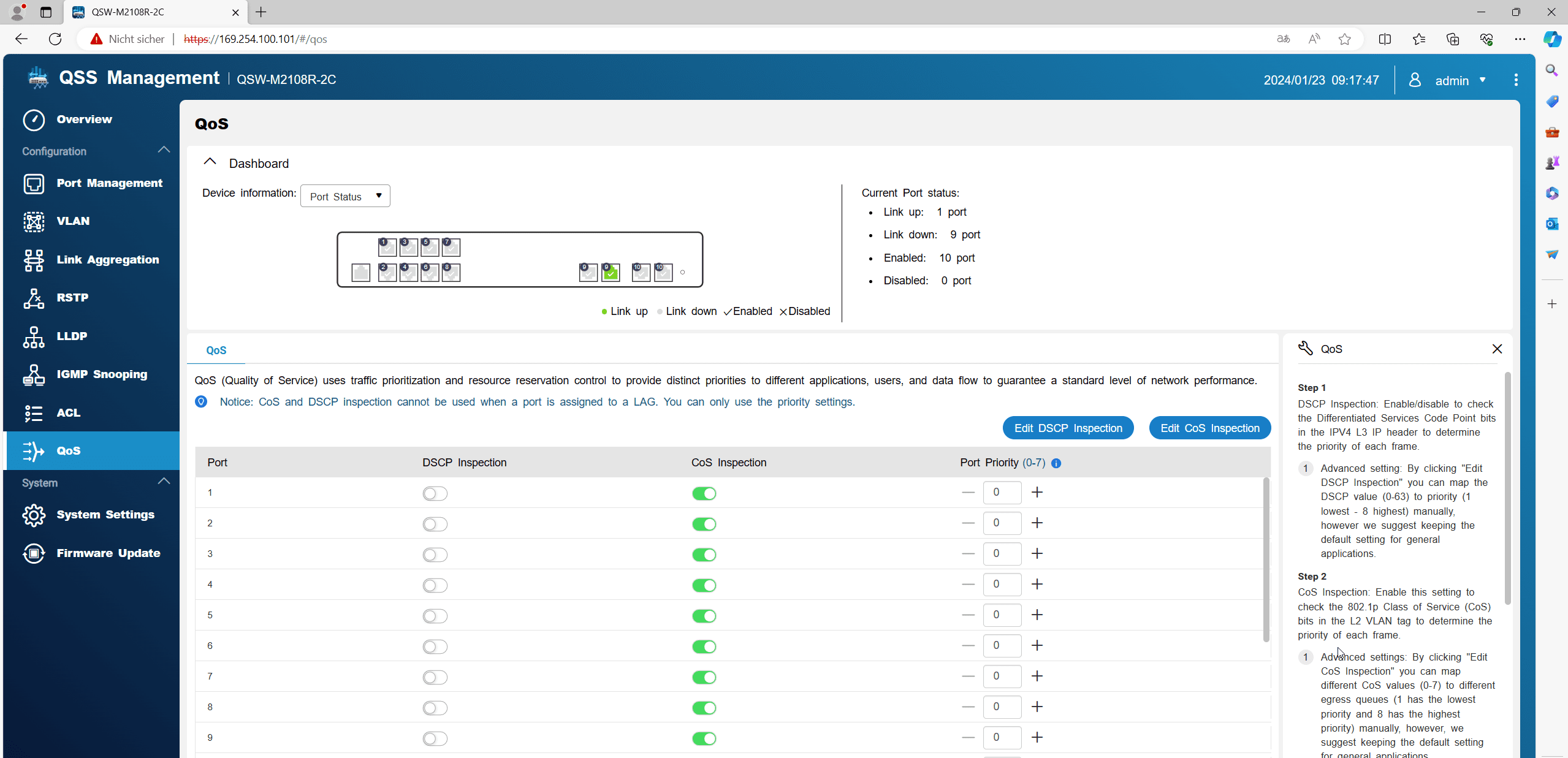Open IGMP Snooping page
Screen dimensions: 1568x758
click(x=102, y=374)
